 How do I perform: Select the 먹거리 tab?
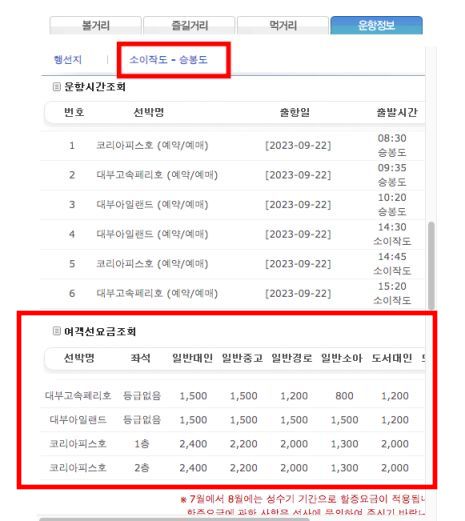click(283, 25)
